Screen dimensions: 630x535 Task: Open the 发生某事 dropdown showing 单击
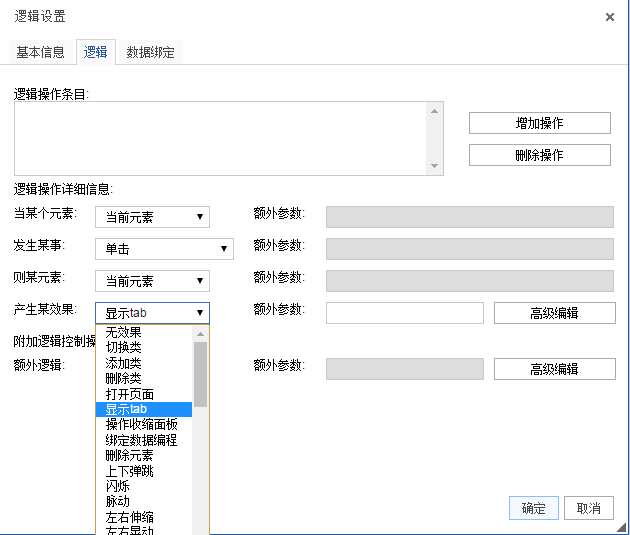(164, 249)
